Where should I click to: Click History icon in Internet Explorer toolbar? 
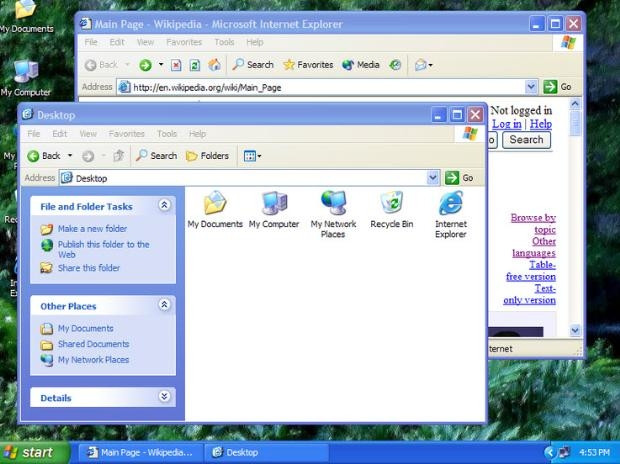click(x=395, y=65)
